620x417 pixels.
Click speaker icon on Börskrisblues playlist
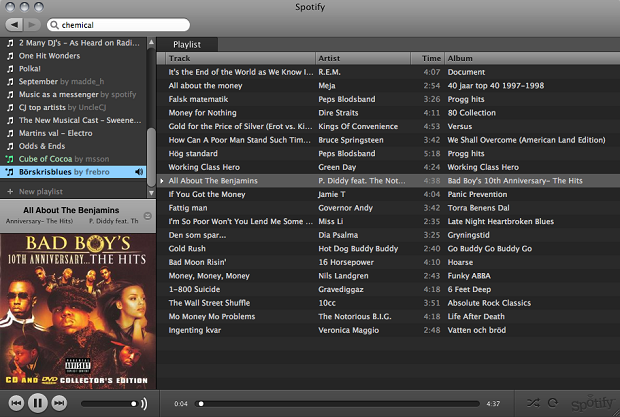(139, 172)
